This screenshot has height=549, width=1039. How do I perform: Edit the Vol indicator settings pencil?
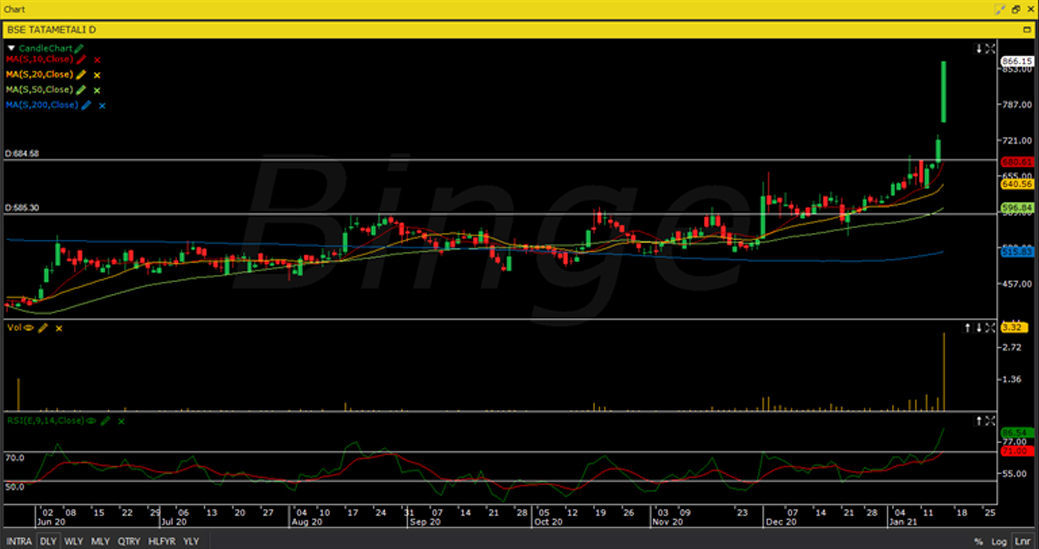(x=43, y=328)
